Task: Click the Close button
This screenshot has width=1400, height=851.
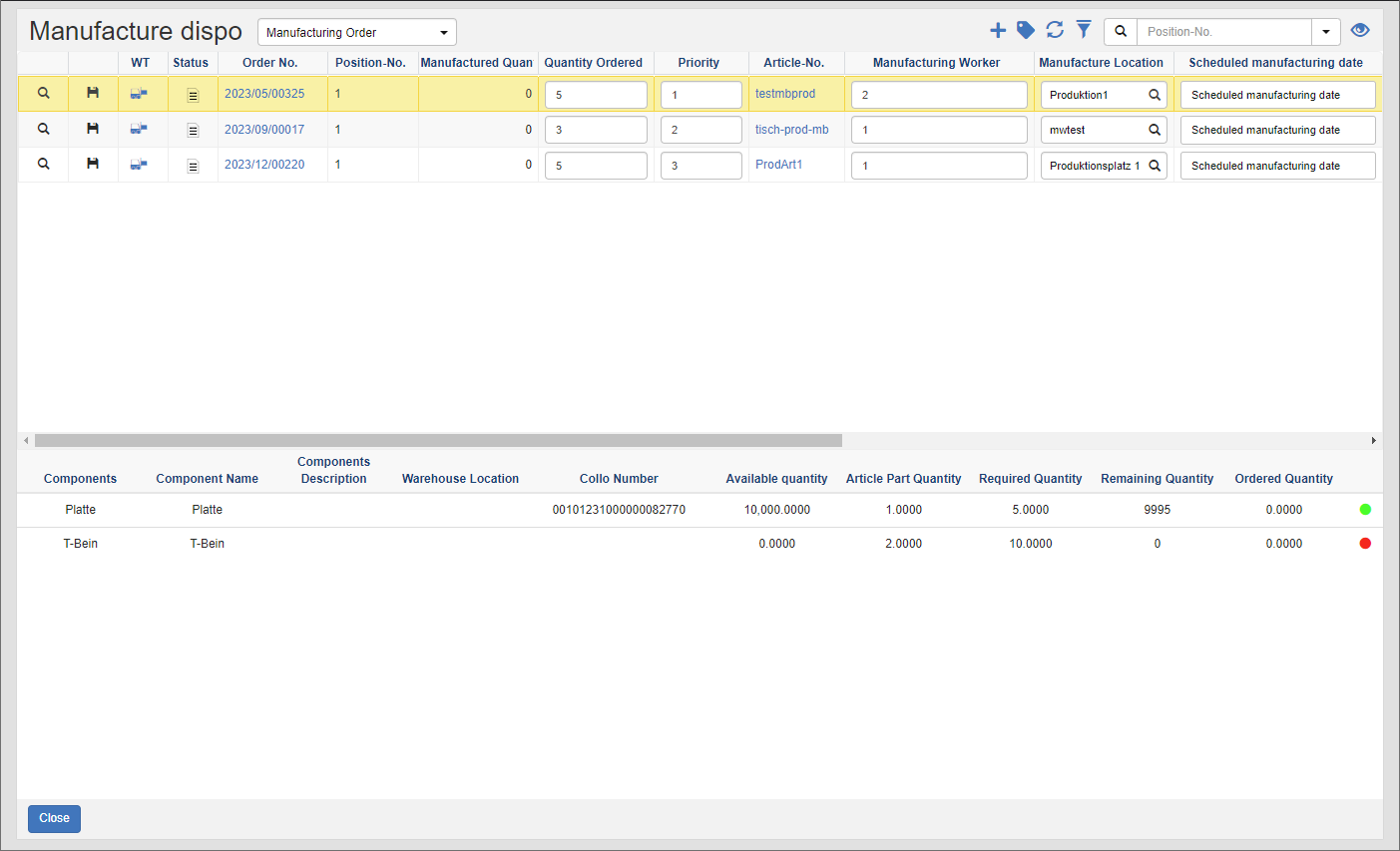Action: 54,818
